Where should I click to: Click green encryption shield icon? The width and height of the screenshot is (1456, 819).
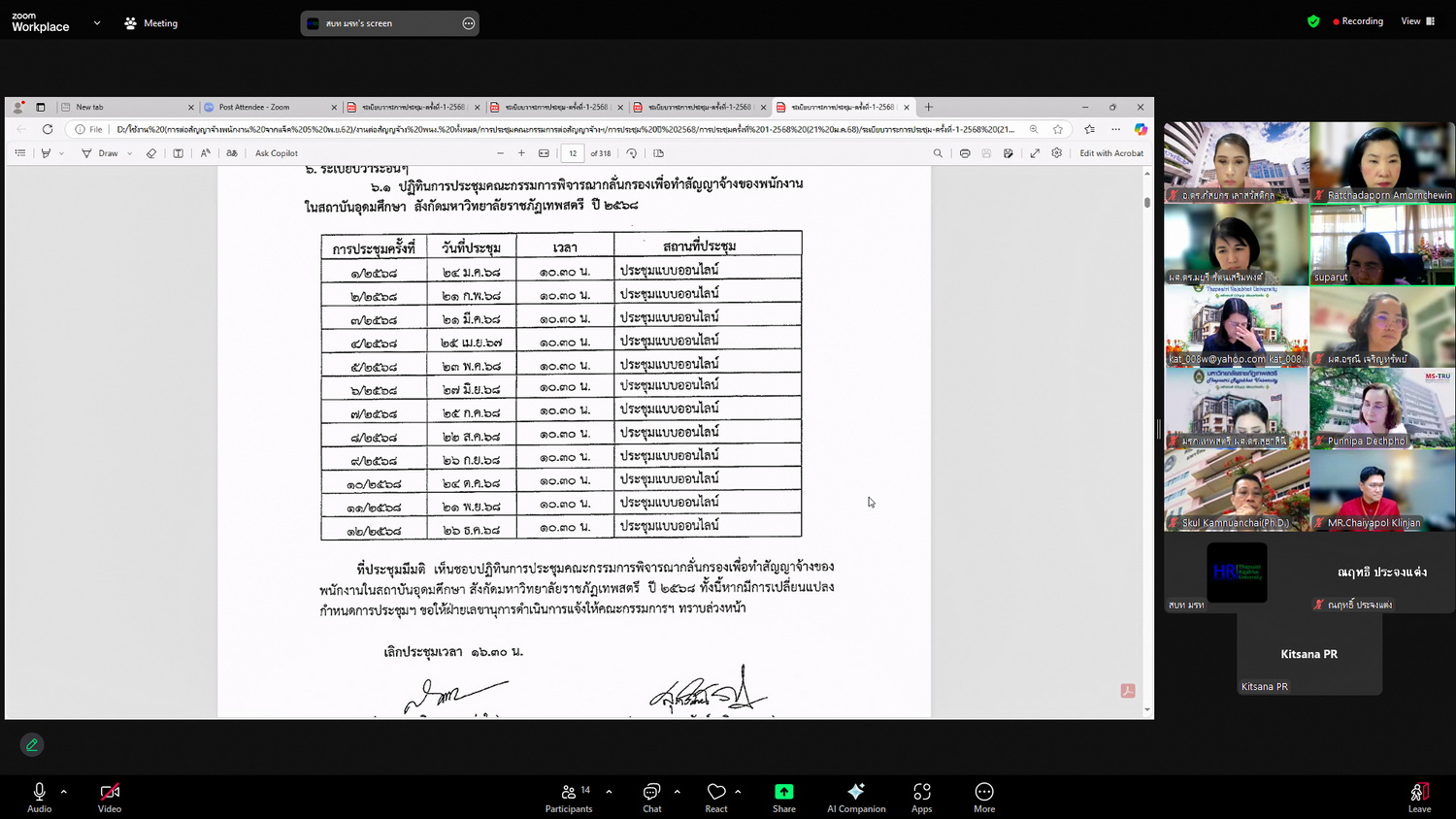tap(1313, 21)
